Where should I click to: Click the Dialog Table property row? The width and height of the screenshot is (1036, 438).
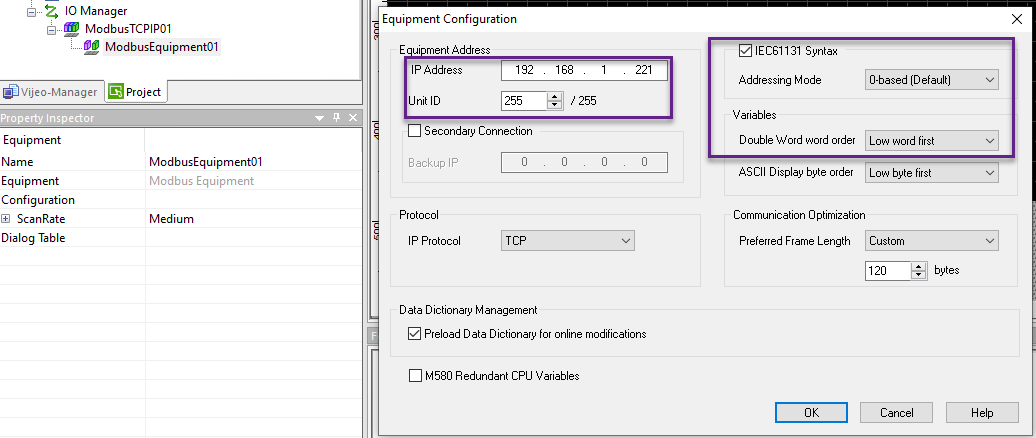pyautogui.click(x=180, y=238)
